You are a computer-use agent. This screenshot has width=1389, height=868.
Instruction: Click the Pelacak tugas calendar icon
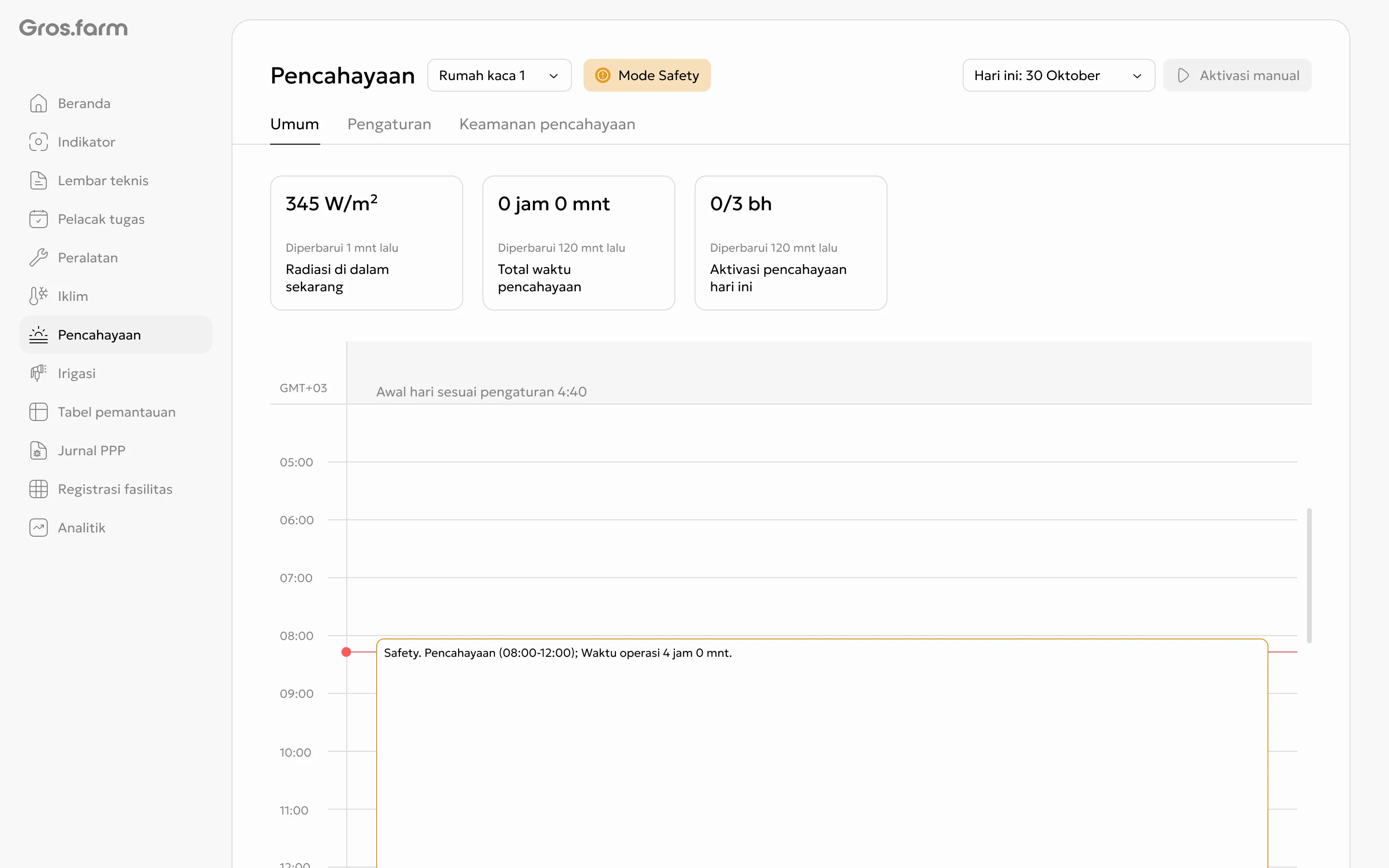pos(39,219)
